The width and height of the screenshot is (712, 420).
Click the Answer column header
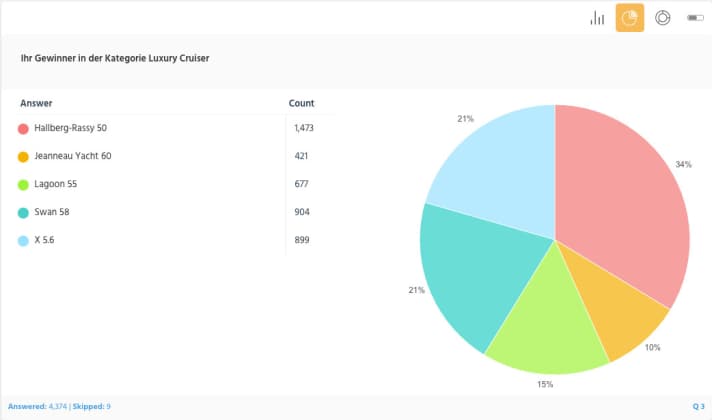(36, 103)
